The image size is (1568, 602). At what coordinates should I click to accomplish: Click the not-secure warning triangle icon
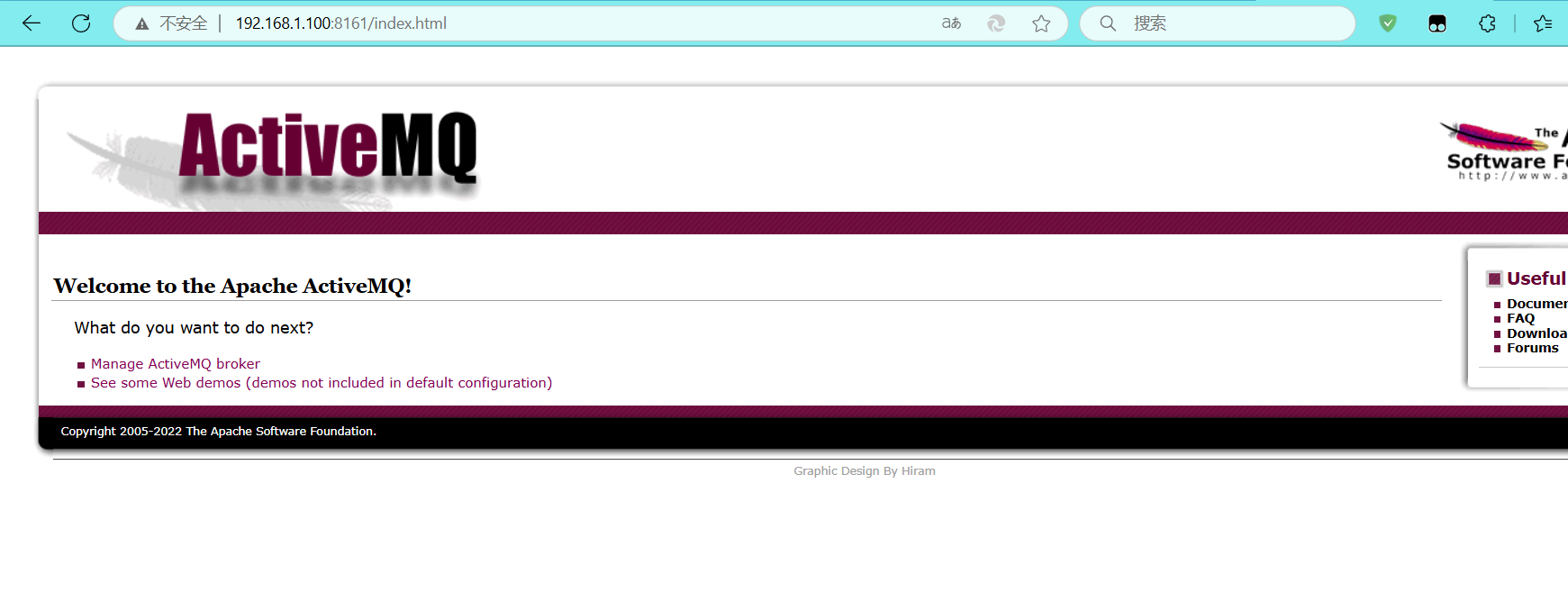pyautogui.click(x=142, y=24)
